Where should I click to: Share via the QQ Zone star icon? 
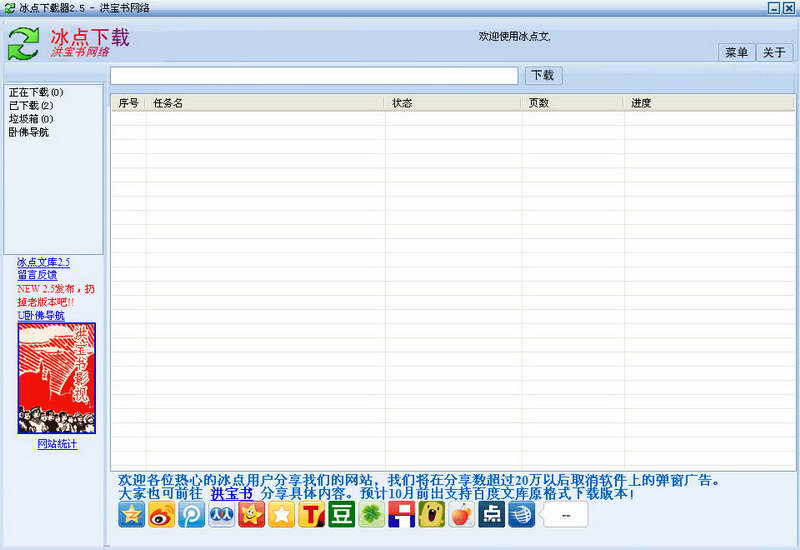pyautogui.click(x=132, y=514)
